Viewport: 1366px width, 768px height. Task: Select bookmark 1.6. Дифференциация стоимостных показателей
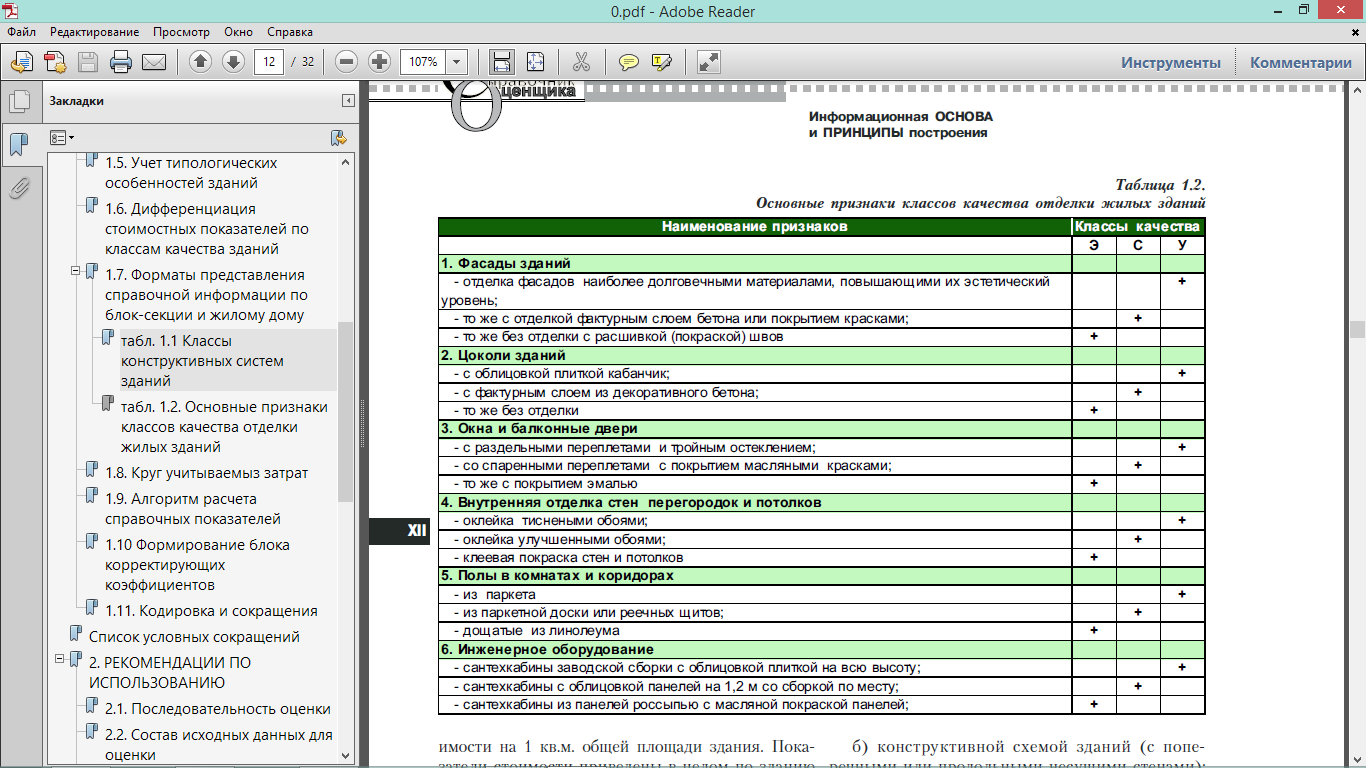(207, 229)
